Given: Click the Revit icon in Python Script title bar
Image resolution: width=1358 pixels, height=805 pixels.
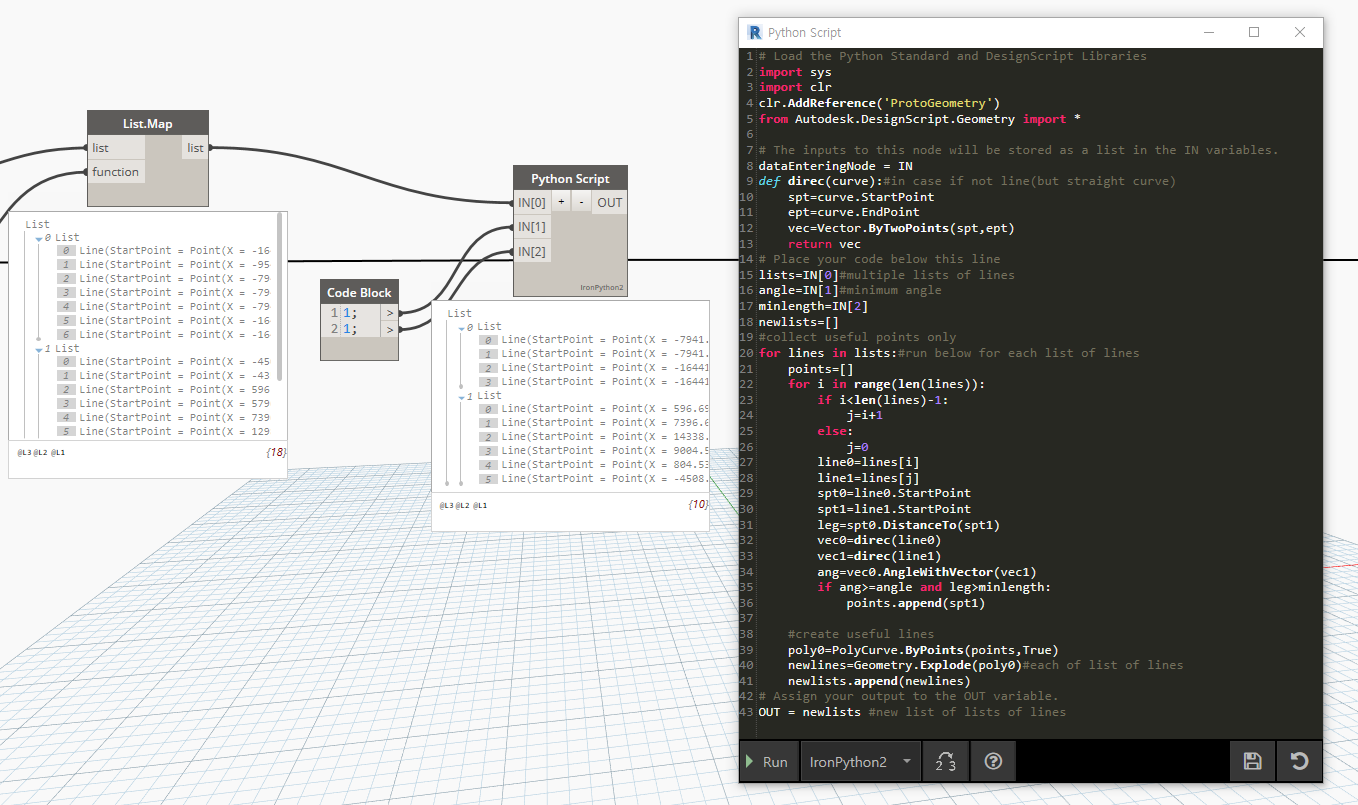Looking at the screenshot, I should point(754,32).
